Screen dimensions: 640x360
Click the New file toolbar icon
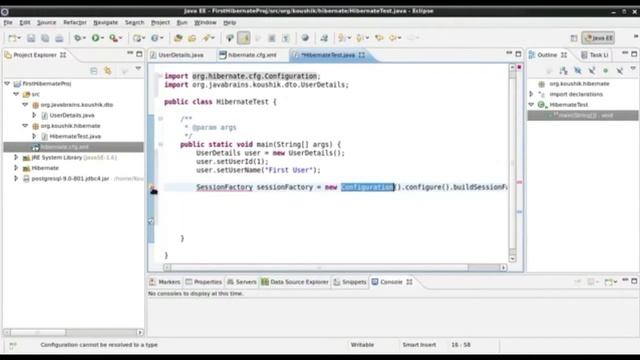click(x=12, y=38)
